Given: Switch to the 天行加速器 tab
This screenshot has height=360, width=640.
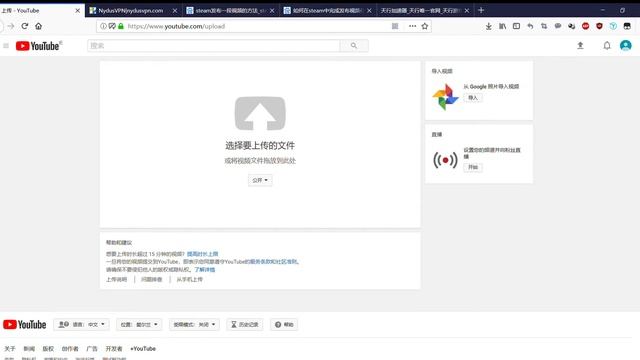Looking at the screenshot, I should pos(420,11).
